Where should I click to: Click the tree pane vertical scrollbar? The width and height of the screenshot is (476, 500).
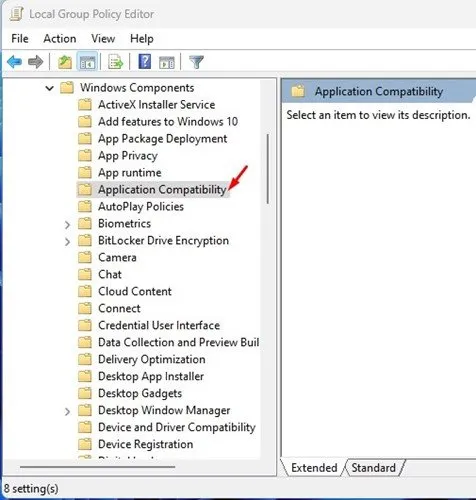click(268, 169)
